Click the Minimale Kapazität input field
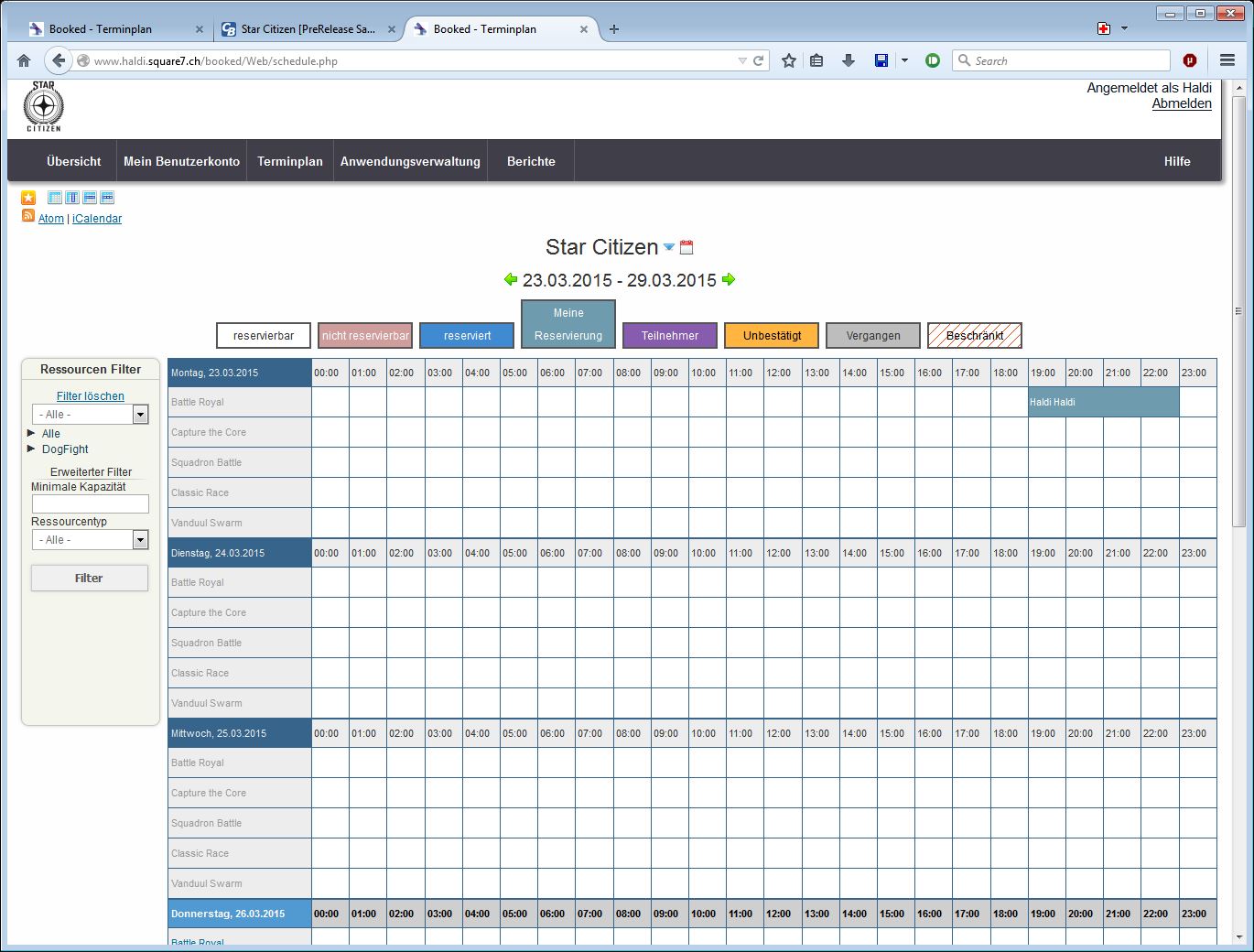This screenshot has width=1254, height=952. tap(90, 503)
